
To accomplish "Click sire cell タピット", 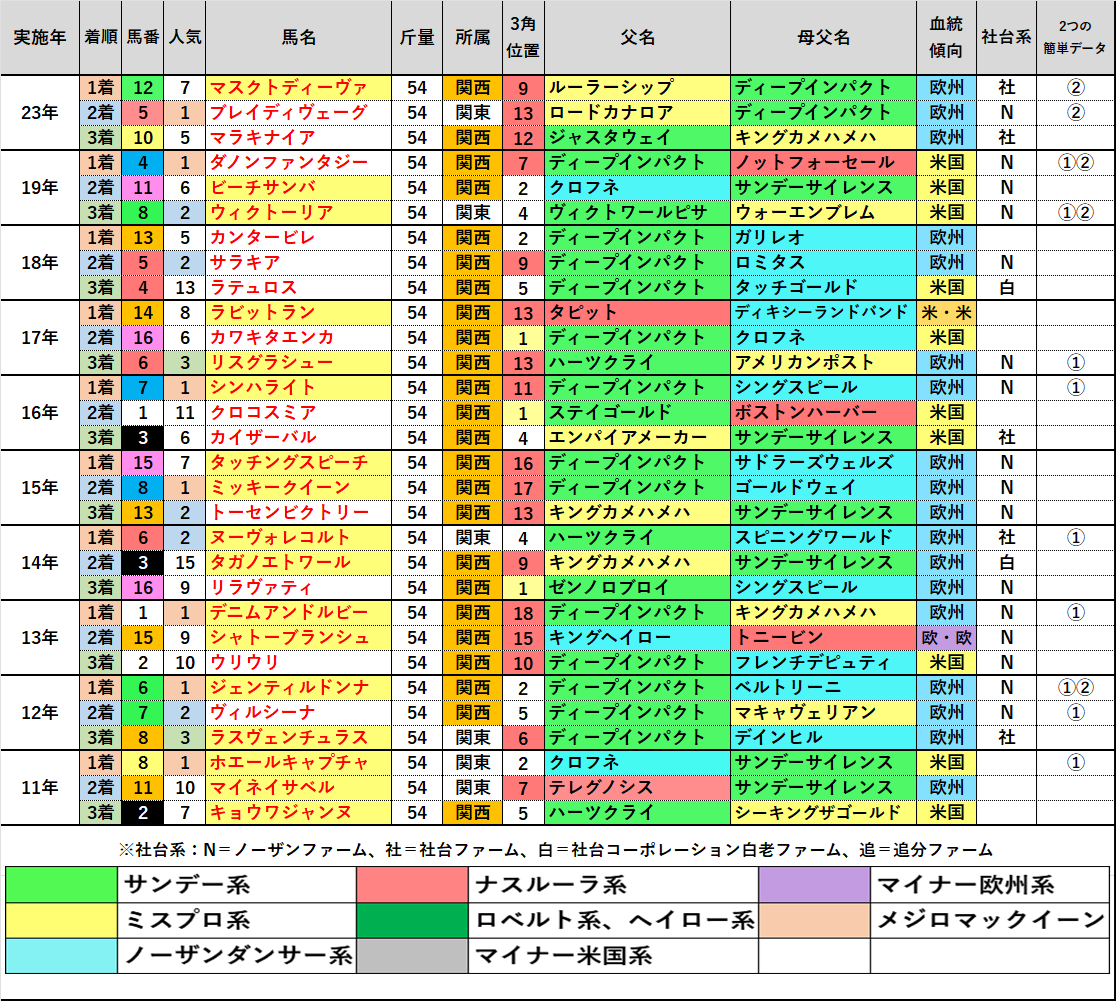I will click(637, 313).
